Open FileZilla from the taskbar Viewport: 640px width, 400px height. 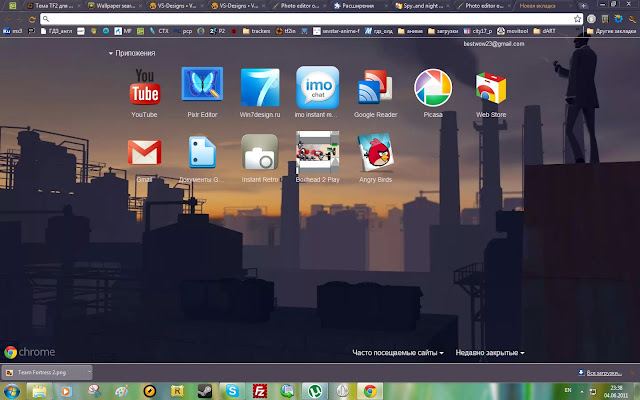(x=260, y=391)
